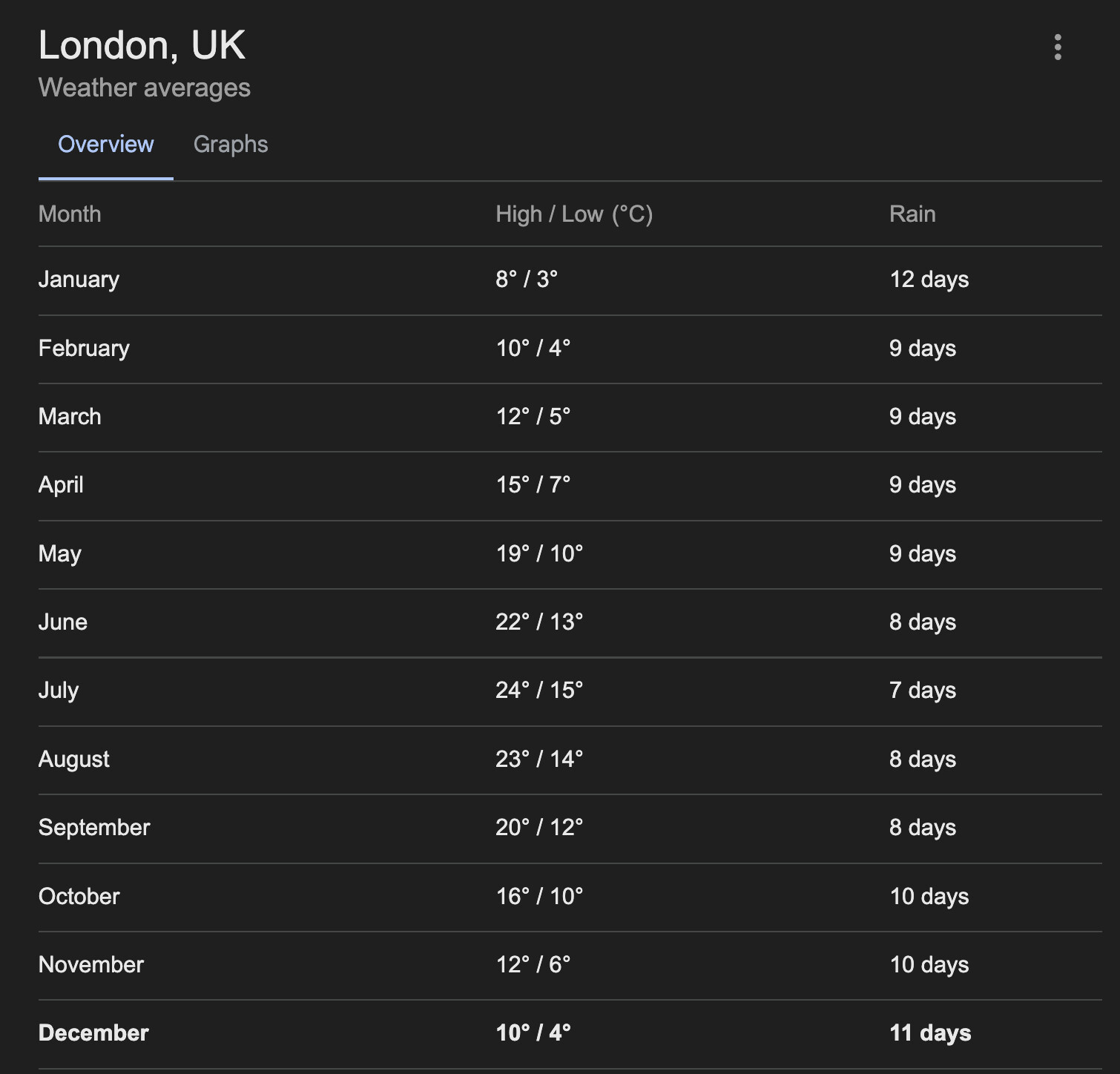The width and height of the screenshot is (1120, 1074).
Task: Click the London, UK heading
Action: tap(142, 45)
